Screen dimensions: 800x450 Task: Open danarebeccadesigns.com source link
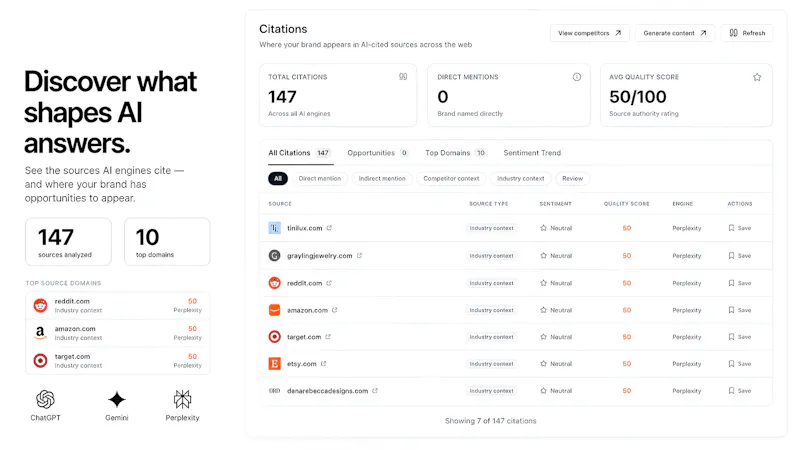click(328, 391)
